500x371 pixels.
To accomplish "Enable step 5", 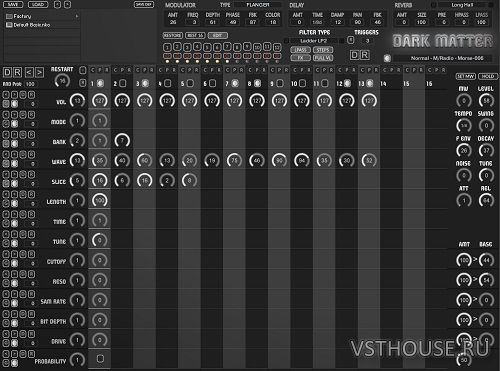I will pyautogui.click(x=190, y=83).
